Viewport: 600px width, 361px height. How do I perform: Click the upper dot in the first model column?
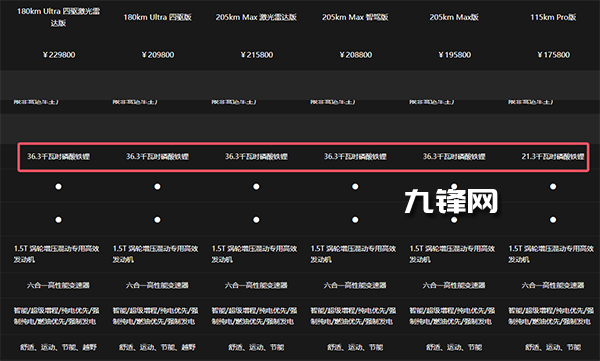tap(58, 186)
